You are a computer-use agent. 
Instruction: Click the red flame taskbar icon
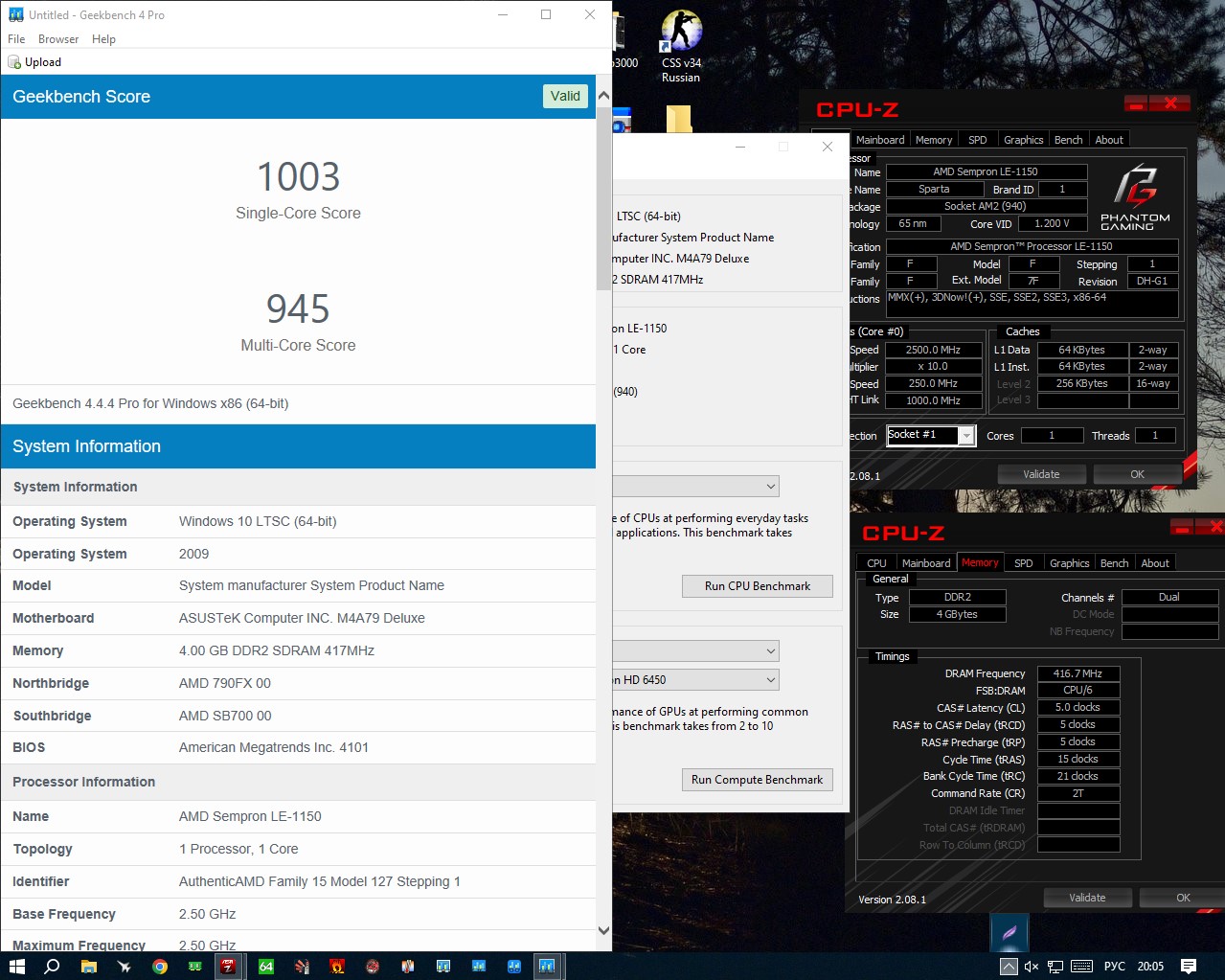[x=337, y=966]
